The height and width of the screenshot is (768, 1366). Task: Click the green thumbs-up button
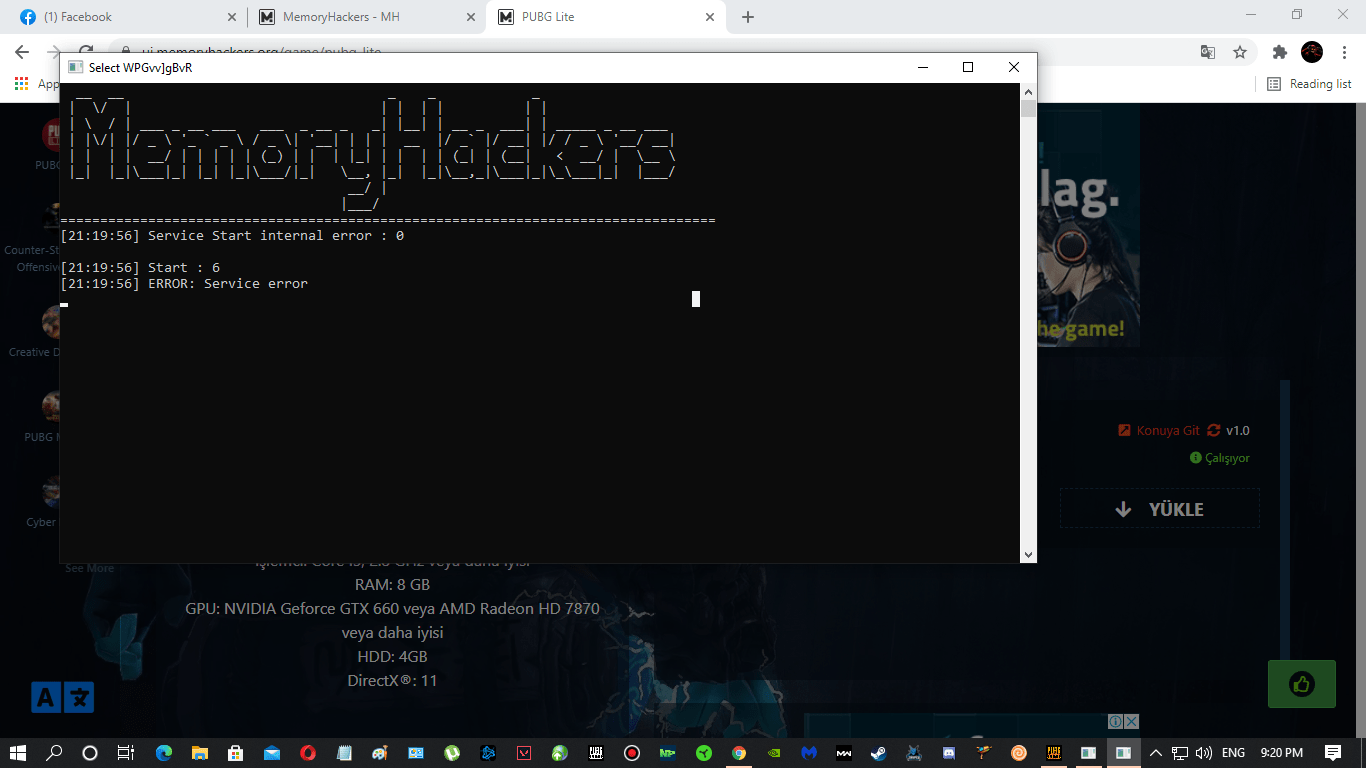coord(1301,684)
